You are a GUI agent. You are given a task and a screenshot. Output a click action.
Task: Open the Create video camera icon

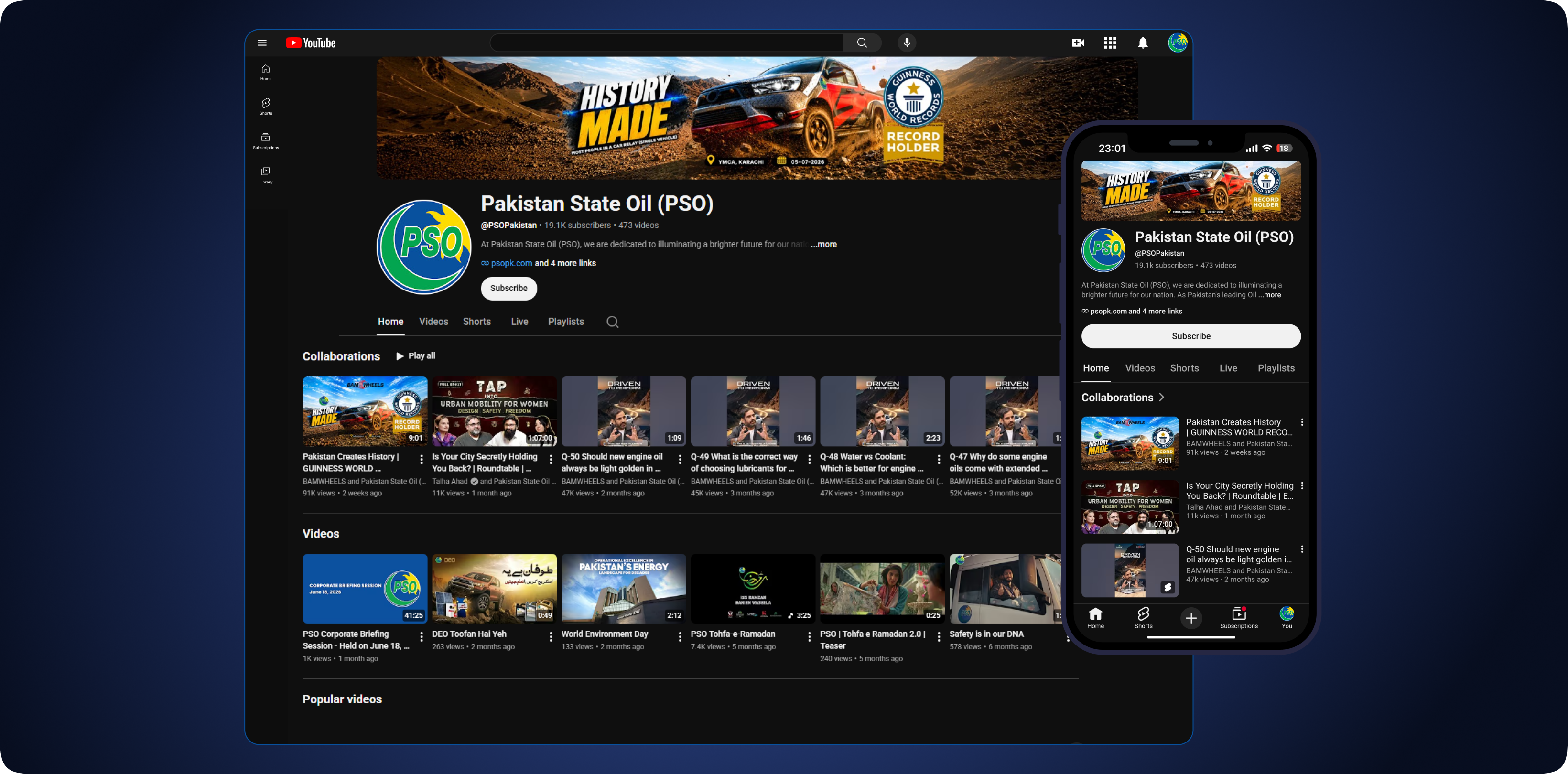(x=1077, y=43)
